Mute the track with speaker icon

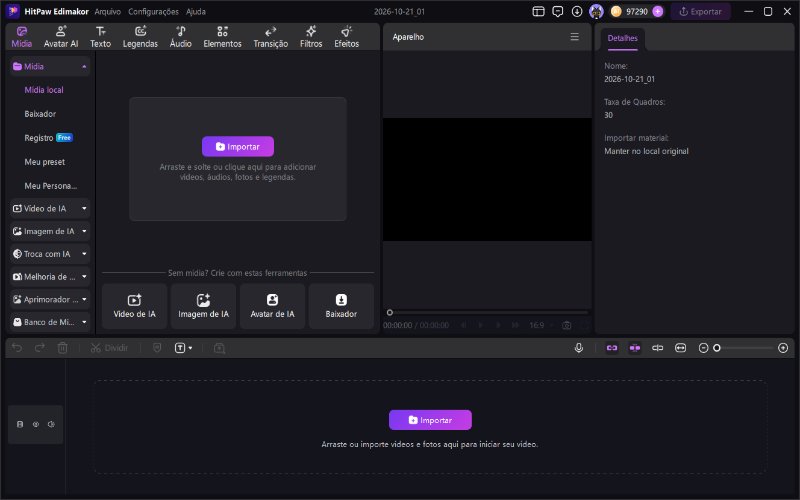point(51,424)
